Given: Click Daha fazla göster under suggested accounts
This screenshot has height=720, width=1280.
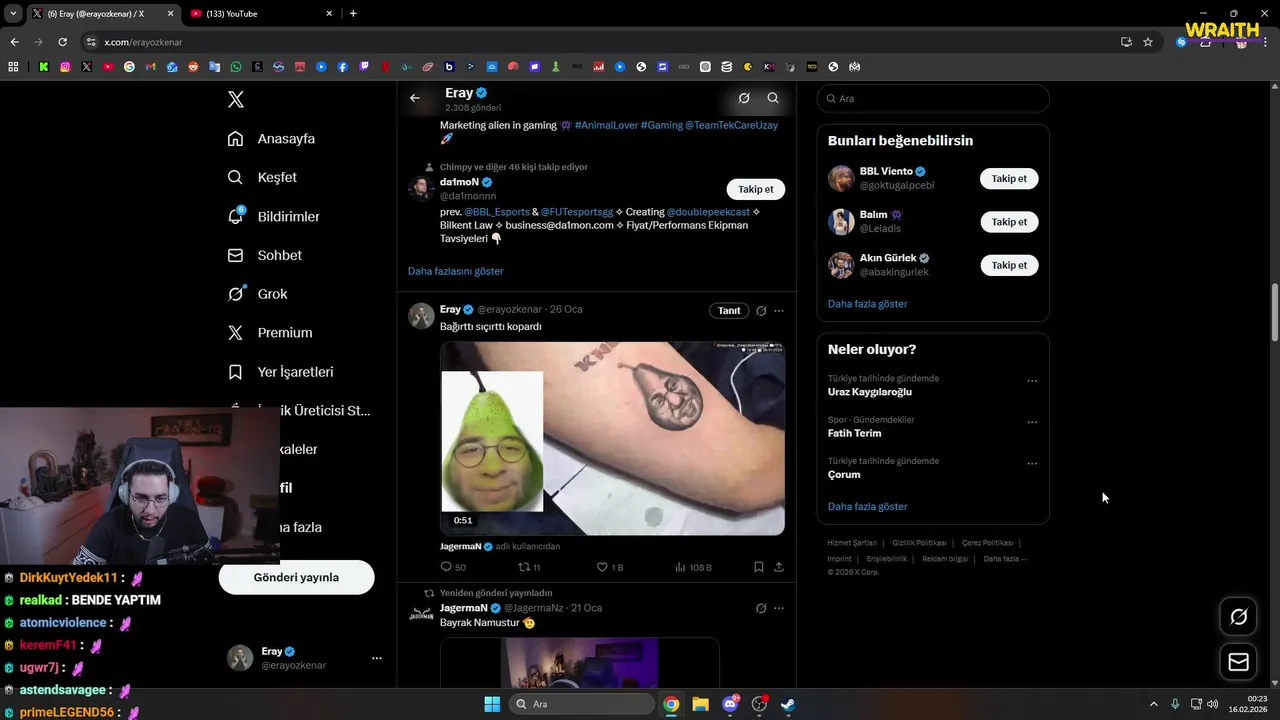Looking at the screenshot, I should tap(867, 304).
